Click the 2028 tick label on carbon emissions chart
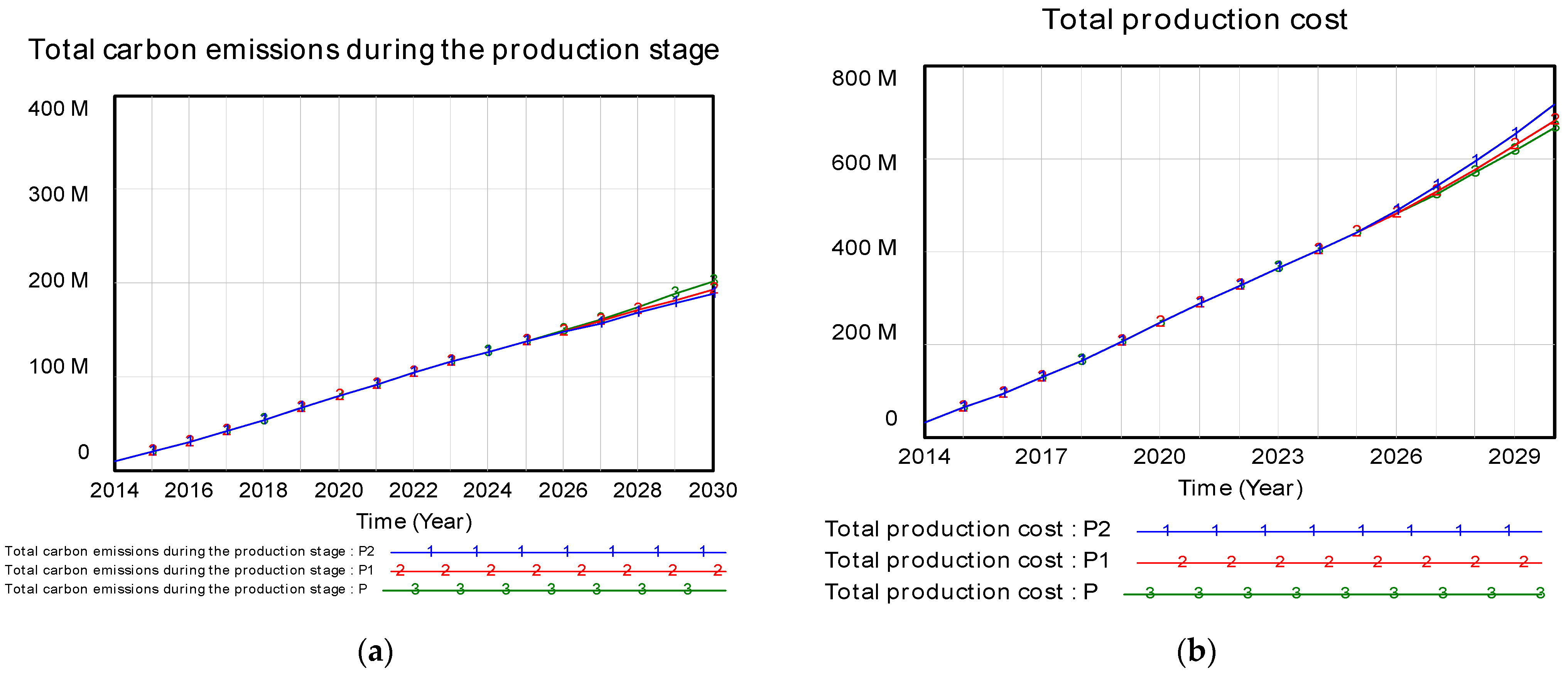This screenshot has width=1568, height=678. click(x=637, y=490)
